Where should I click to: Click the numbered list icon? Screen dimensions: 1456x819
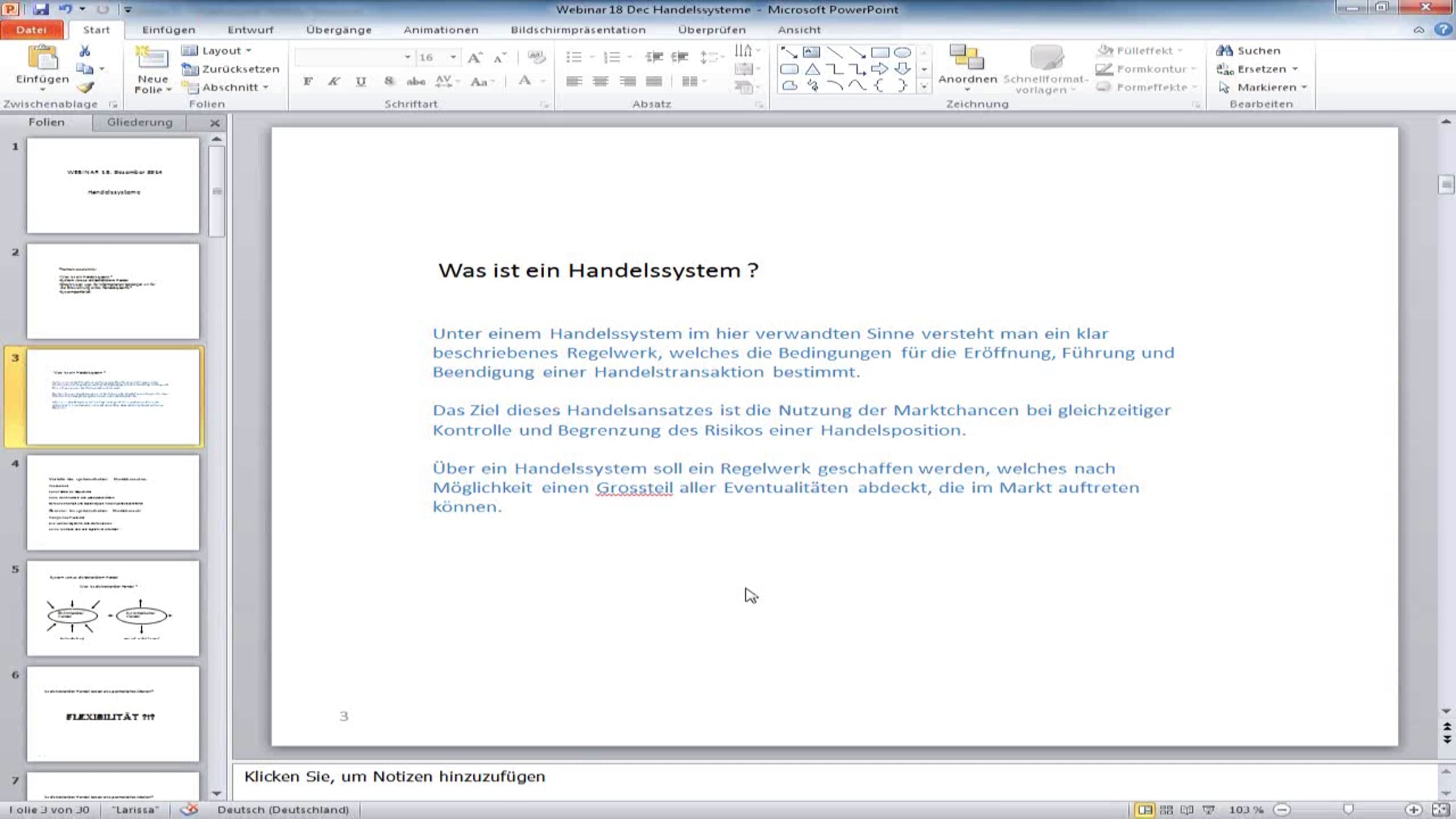[612, 57]
